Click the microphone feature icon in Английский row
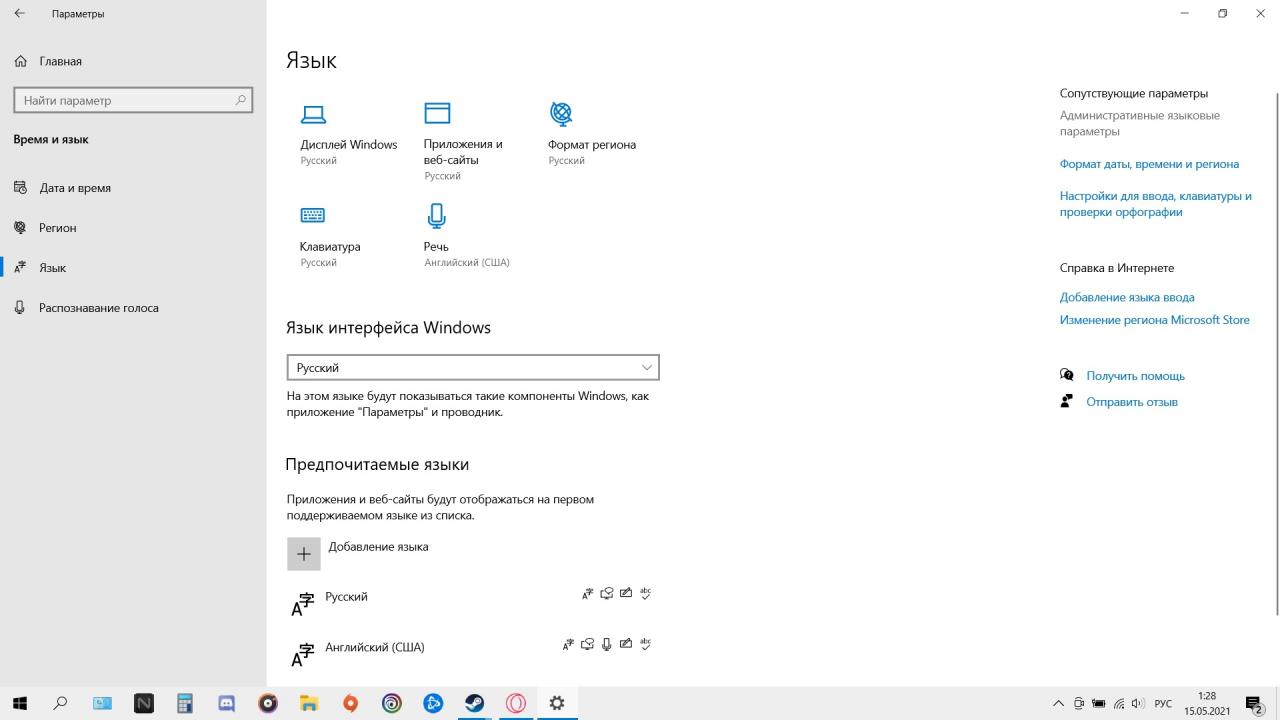This screenshot has width=1280, height=720. coord(607,644)
